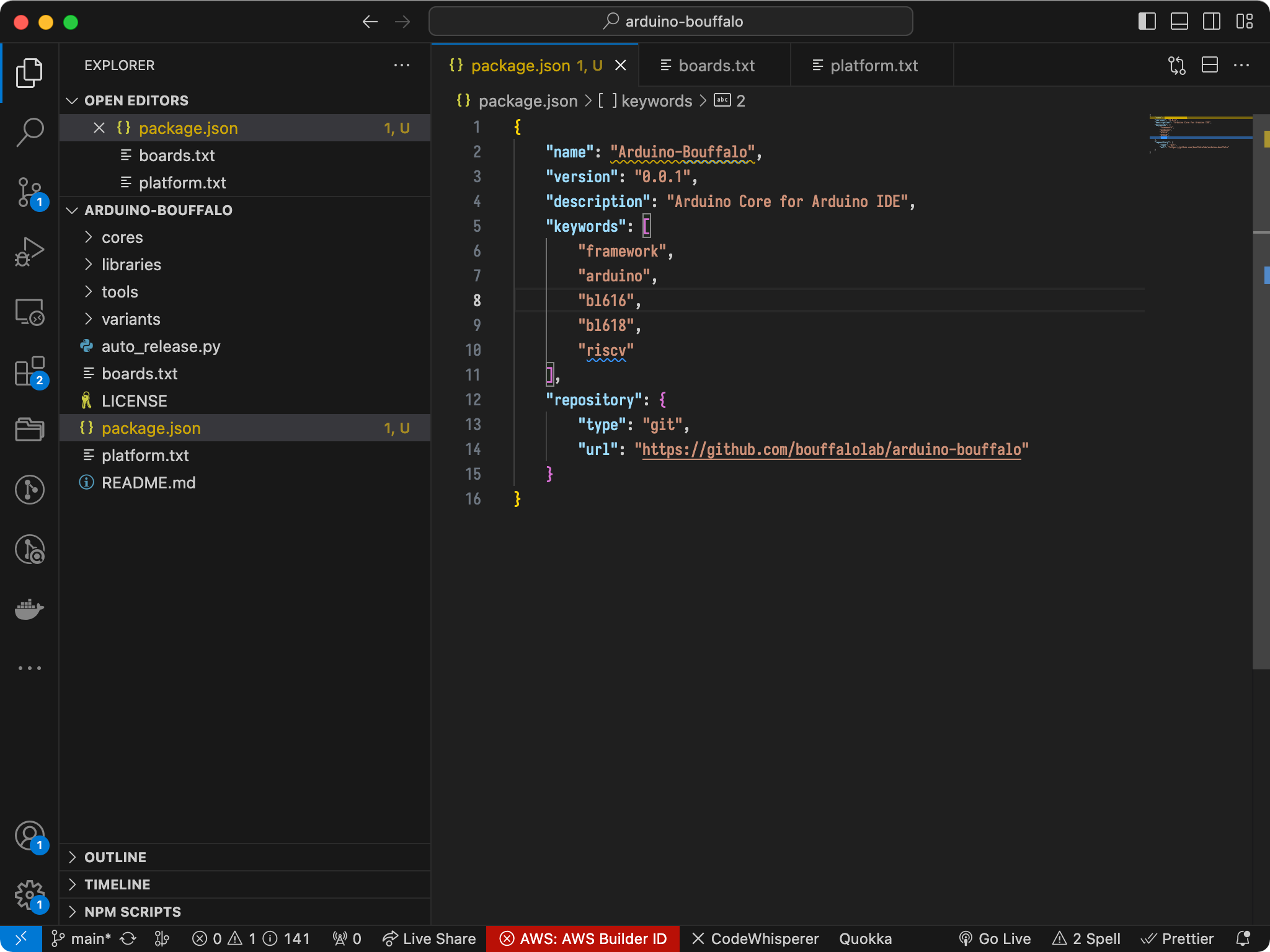The width and height of the screenshot is (1270, 952).
Task: Expand the TIMELINE section
Action: pos(245,884)
